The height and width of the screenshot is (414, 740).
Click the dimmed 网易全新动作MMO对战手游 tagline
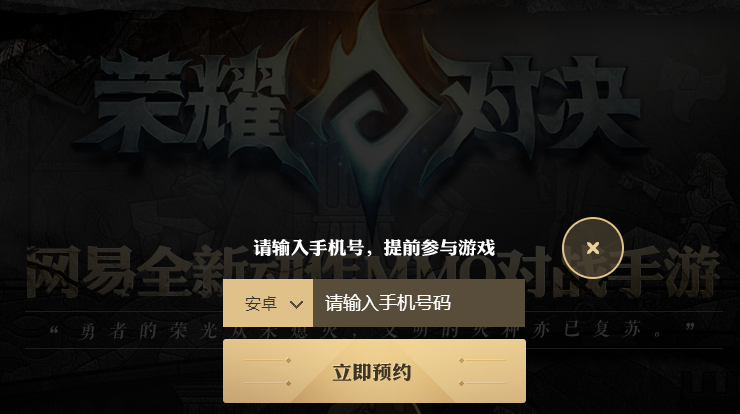[373, 272]
